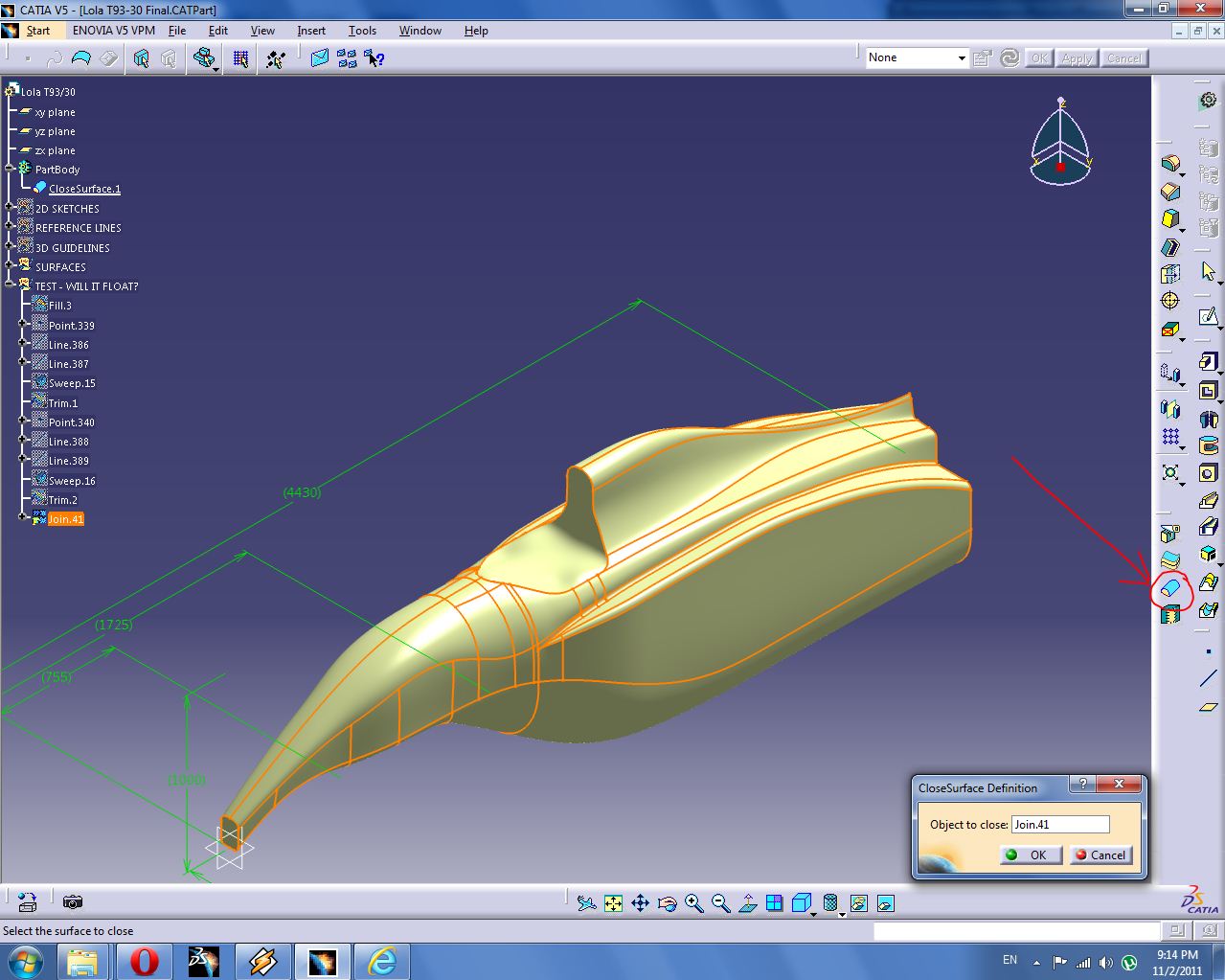Choose the Shaft tool
1225x980 pixels.
pos(1209,419)
